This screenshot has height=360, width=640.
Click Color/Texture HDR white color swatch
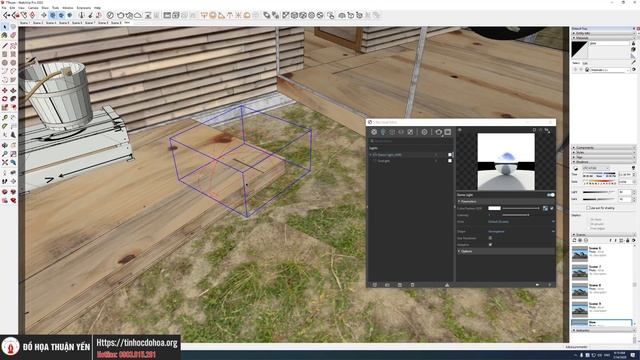[494, 208]
